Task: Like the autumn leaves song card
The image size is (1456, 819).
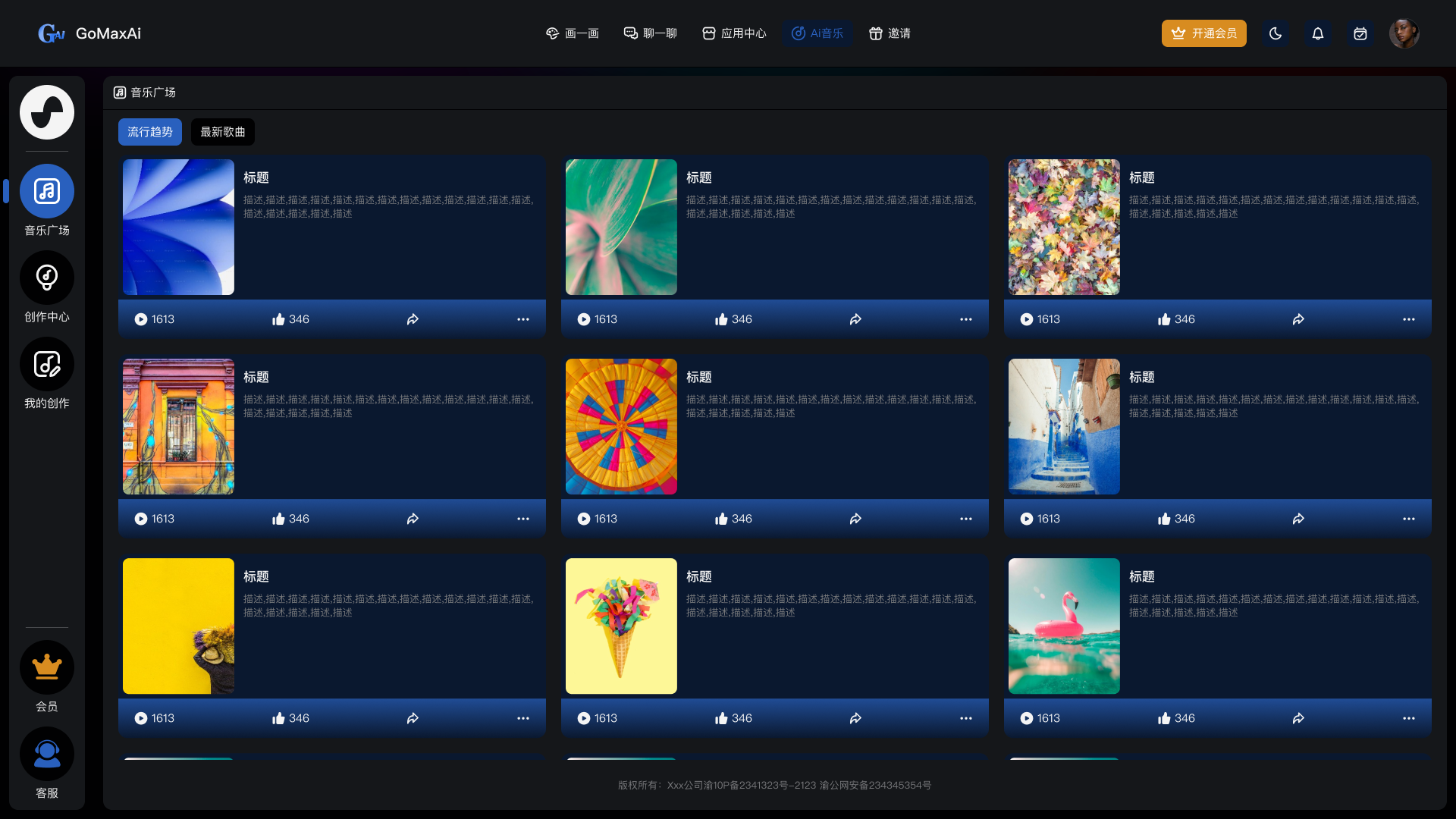Action: click(1164, 319)
